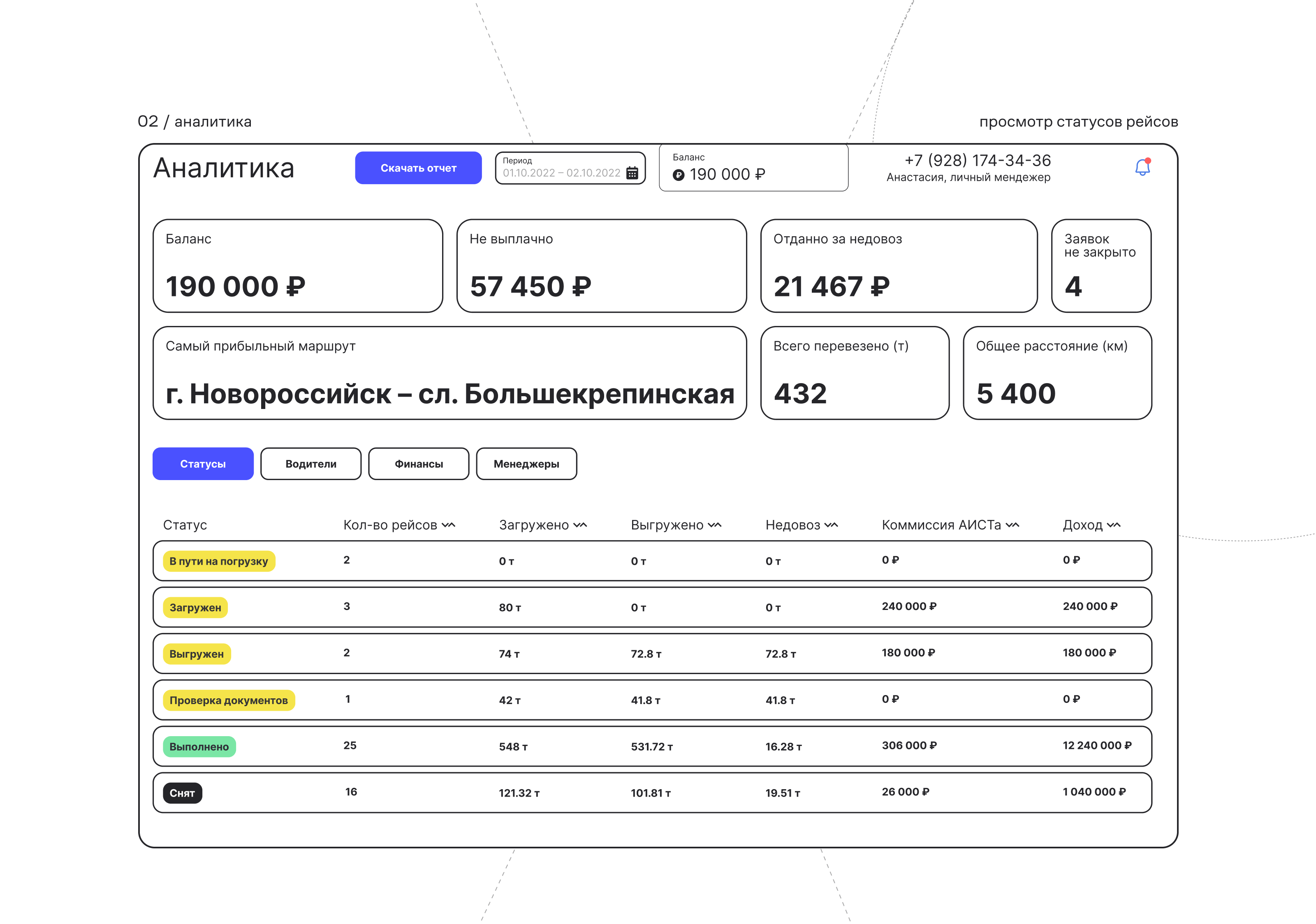The width and height of the screenshot is (1316, 924).
Task: Click the green Выполнено status badge
Action: click(199, 746)
